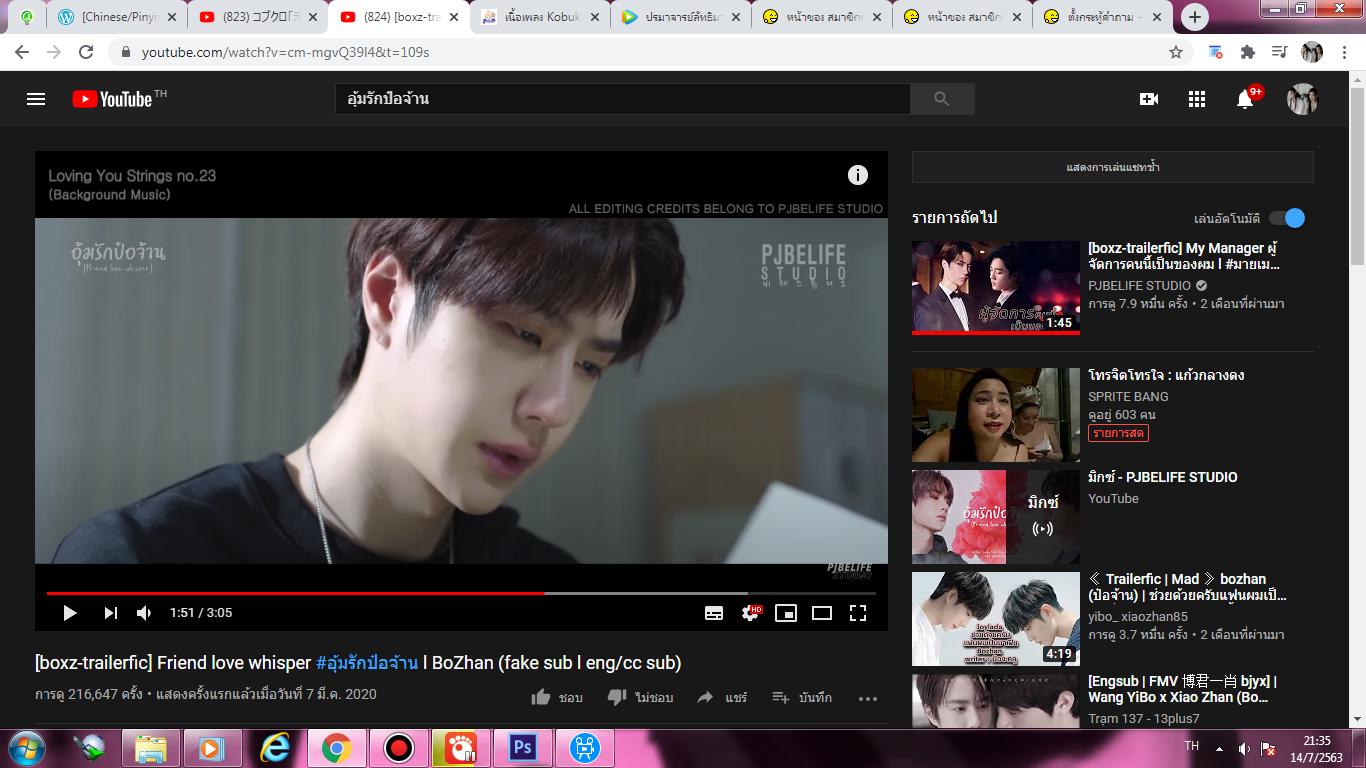Open the มิกซ์ - PJBELIFE STUDIO mix title
Image resolution: width=1366 pixels, height=768 pixels.
pyautogui.click(x=1163, y=477)
